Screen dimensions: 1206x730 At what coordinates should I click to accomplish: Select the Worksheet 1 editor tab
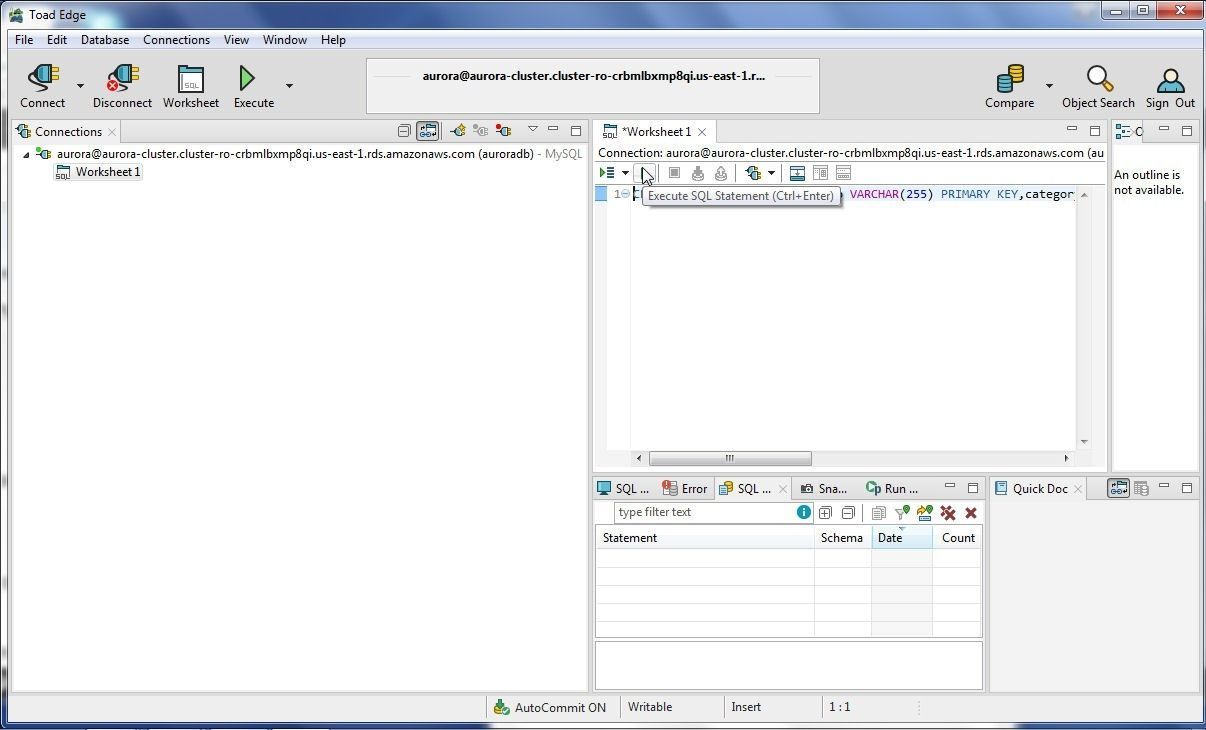tap(656, 132)
